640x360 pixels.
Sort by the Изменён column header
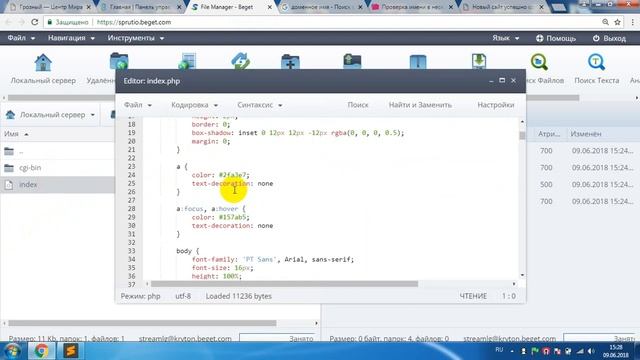pos(586,134)
